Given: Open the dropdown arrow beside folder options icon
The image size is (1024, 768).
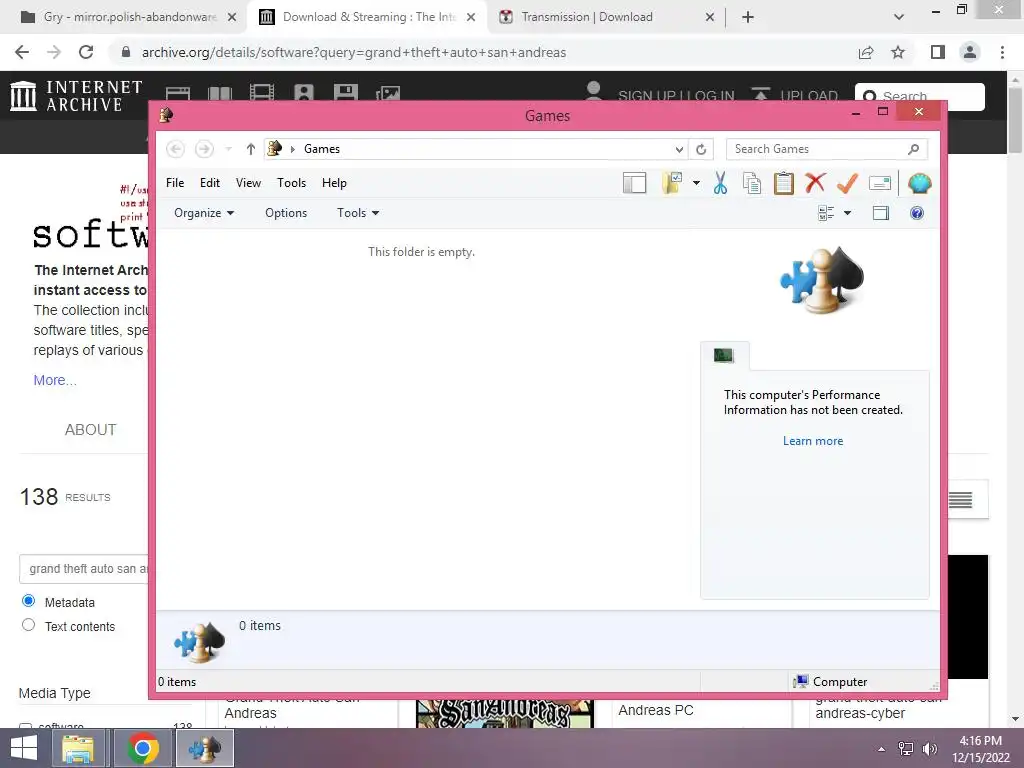Looking at the screenshot, I should tap(696, 183).
